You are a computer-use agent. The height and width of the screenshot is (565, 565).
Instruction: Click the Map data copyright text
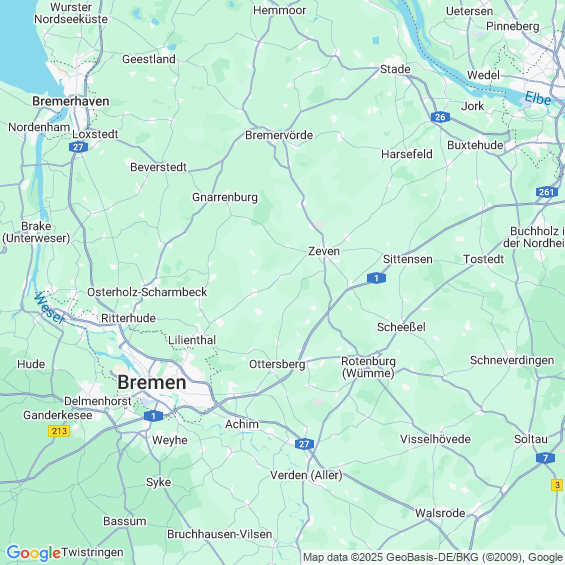tap(433, 557)
